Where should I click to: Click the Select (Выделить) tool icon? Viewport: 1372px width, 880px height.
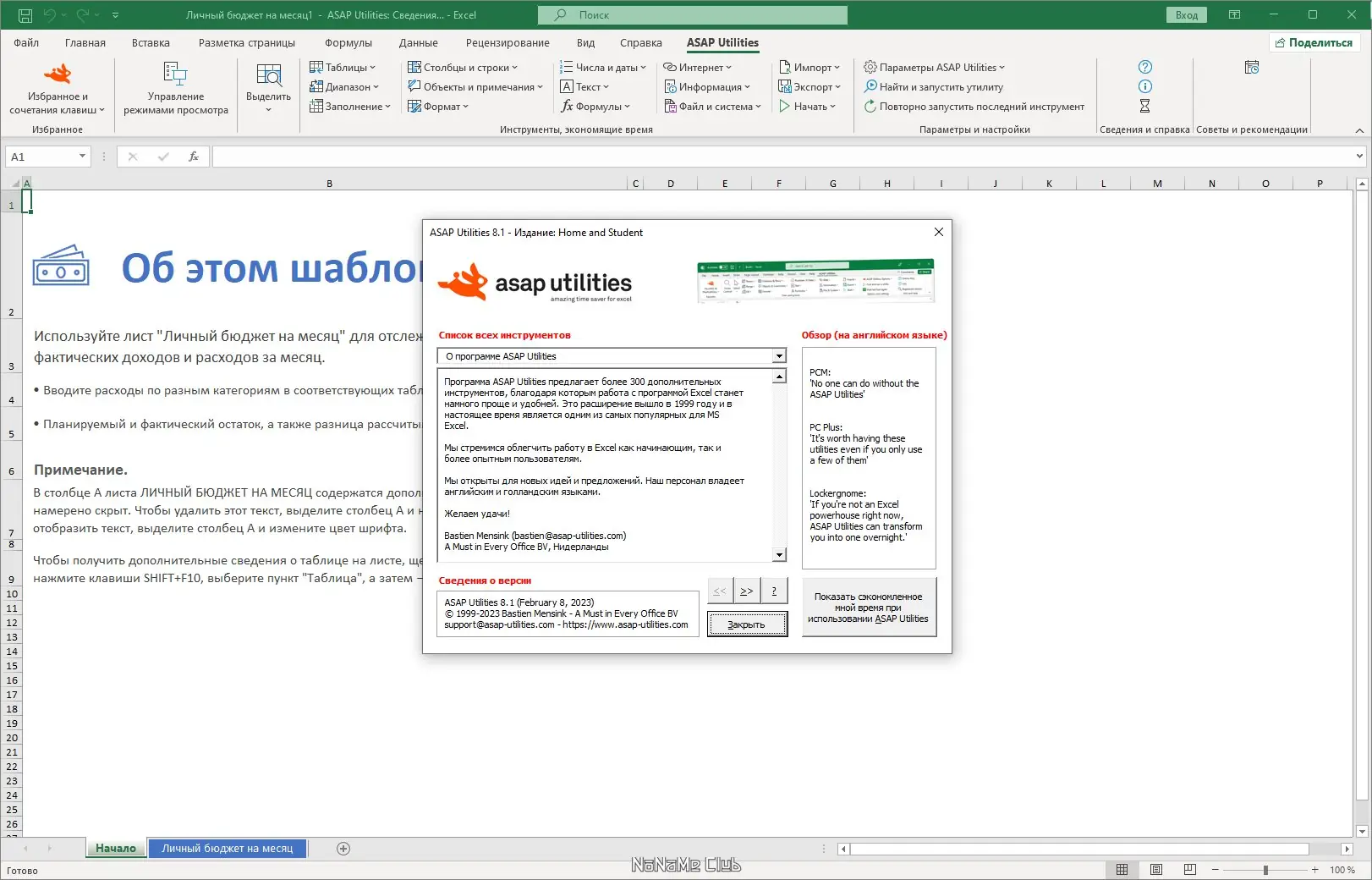268,75
